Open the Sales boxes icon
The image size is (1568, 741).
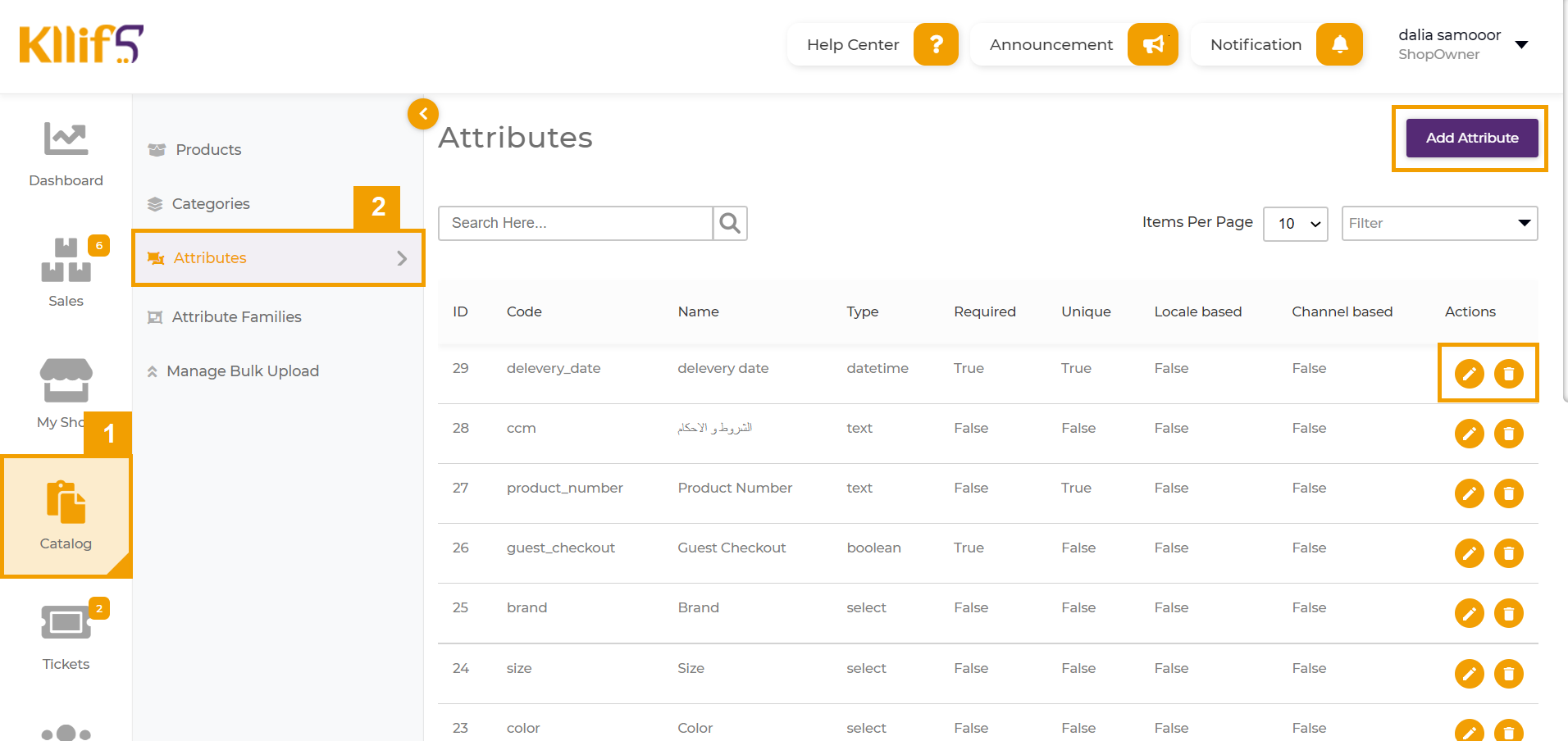[x=66, y=260]
